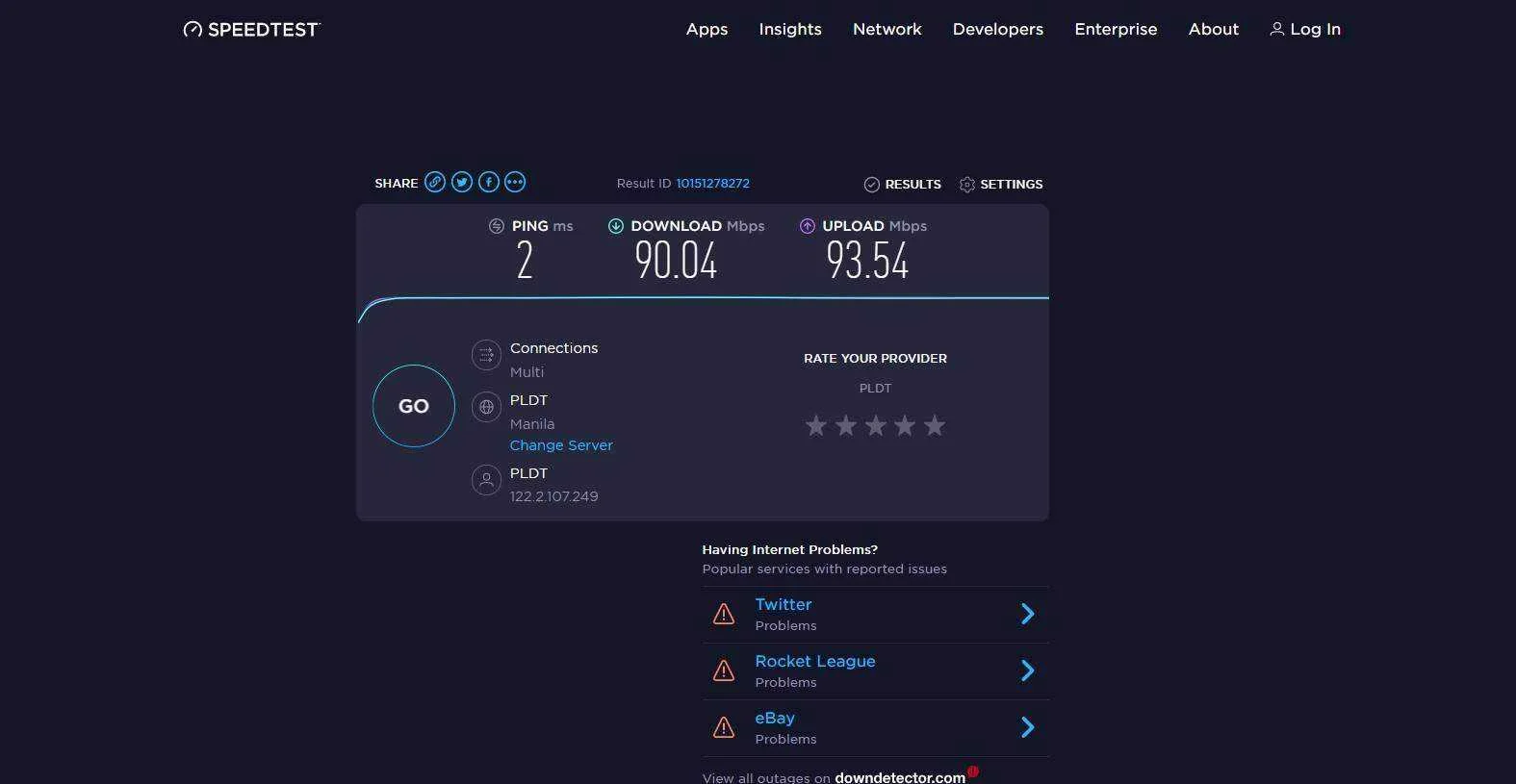Click the ping icon

(x=497, y=226)
